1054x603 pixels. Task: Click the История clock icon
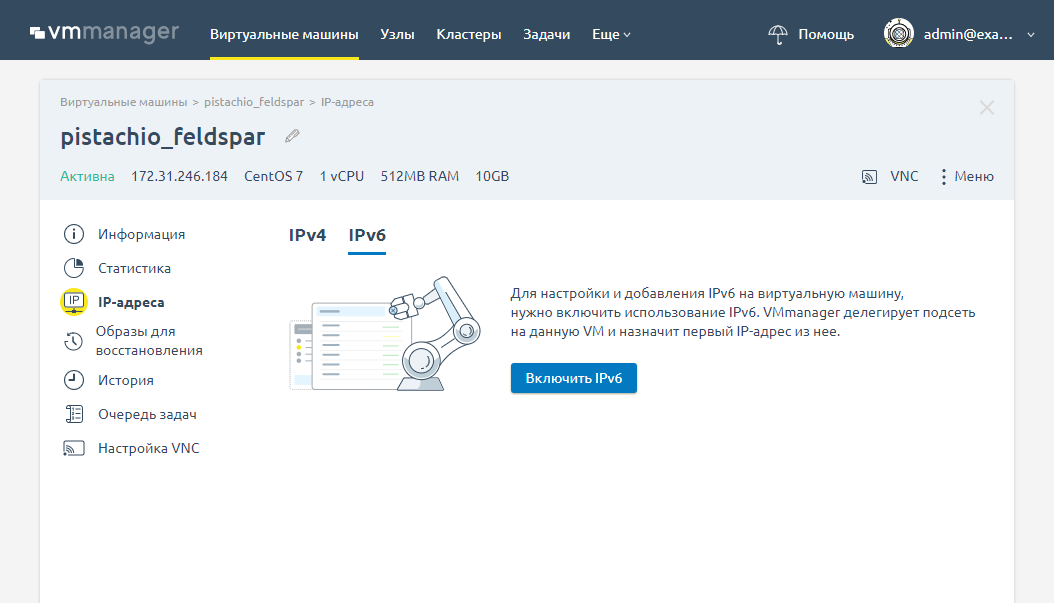(74, 380)
